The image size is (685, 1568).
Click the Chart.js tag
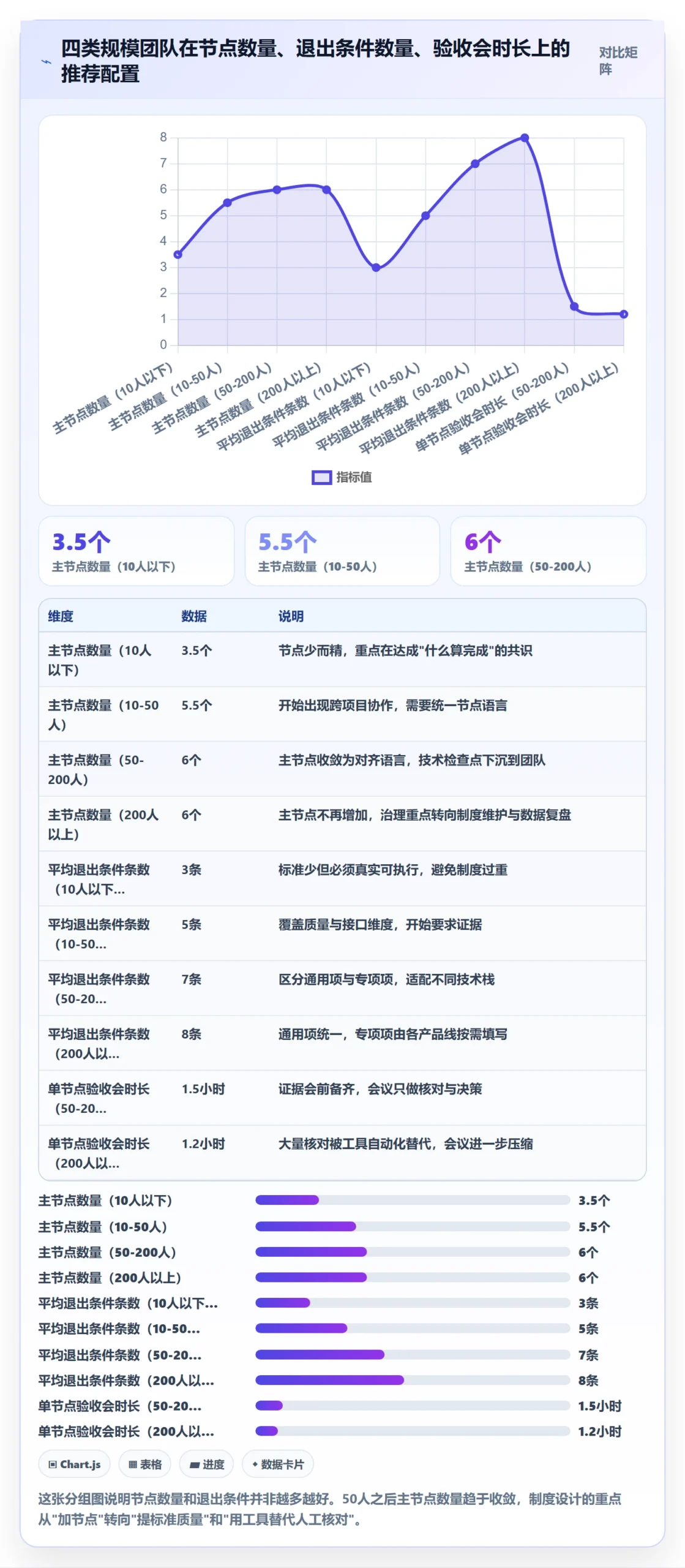[x=74, y=1464]
